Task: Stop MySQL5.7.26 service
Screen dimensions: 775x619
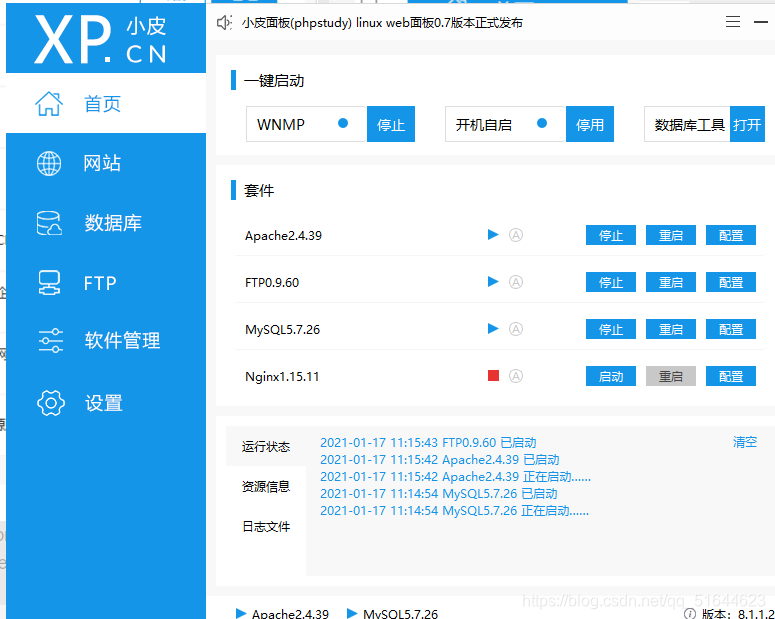Action: tap(611, 329)
